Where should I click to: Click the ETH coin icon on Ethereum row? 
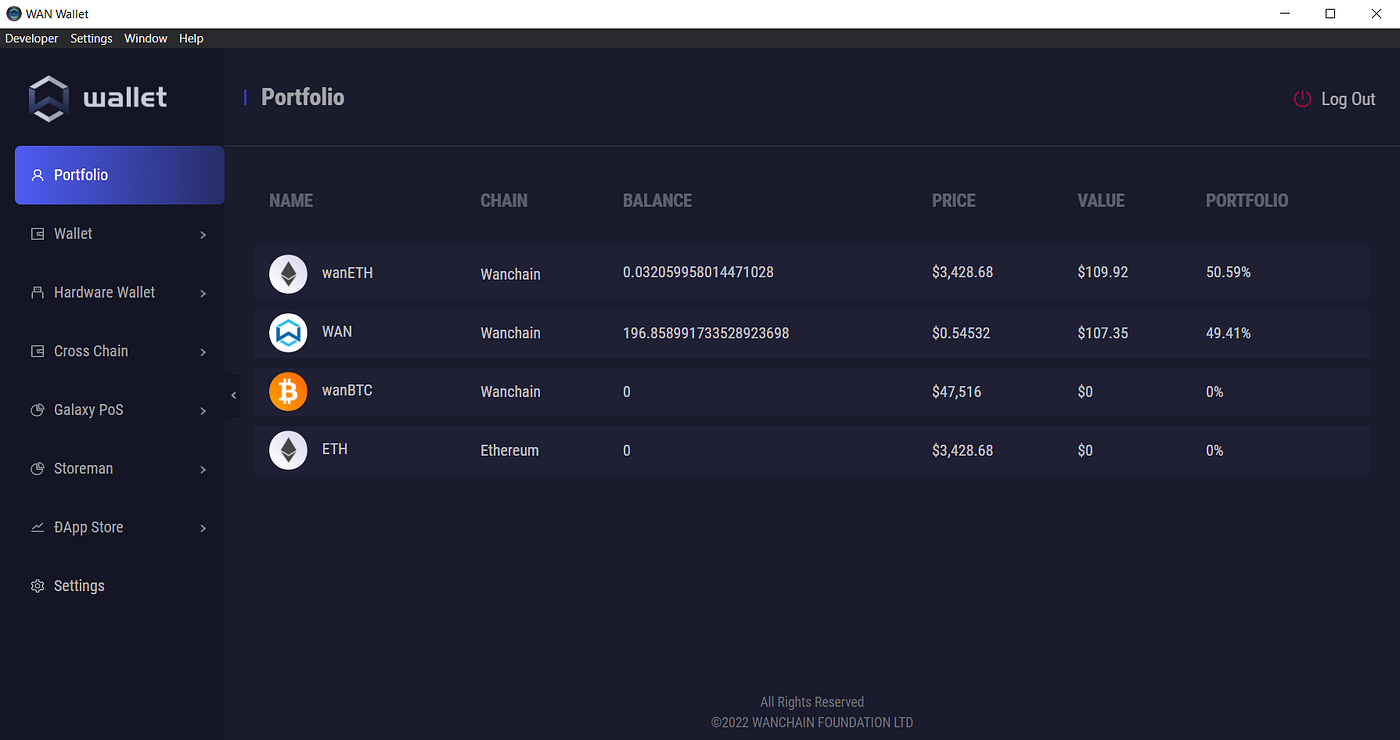point(288,450)
